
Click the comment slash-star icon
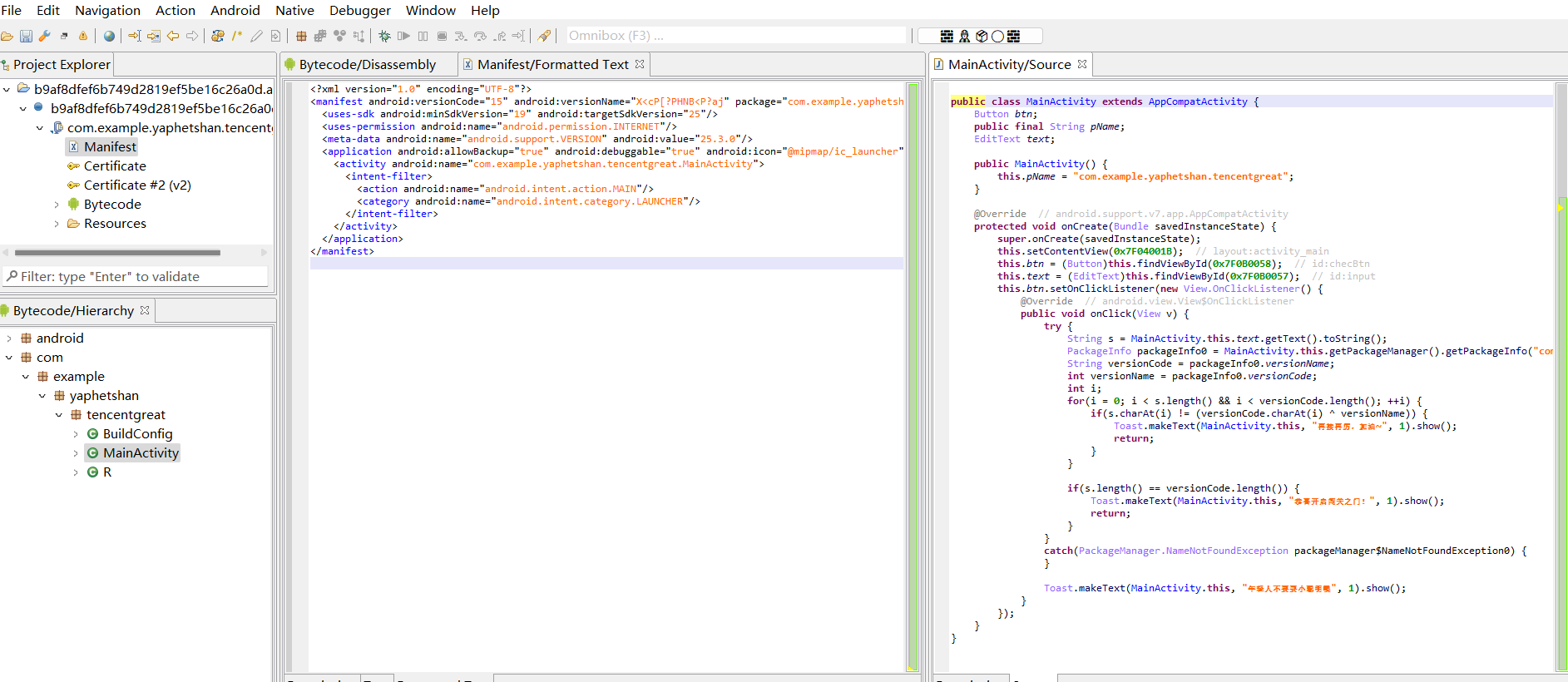pos(237,36)
